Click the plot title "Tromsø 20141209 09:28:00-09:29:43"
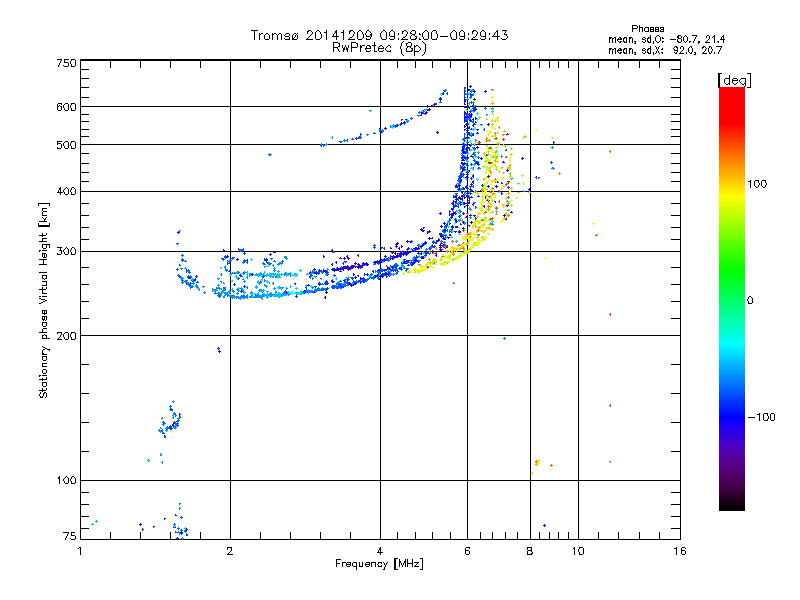 [379, 35]
